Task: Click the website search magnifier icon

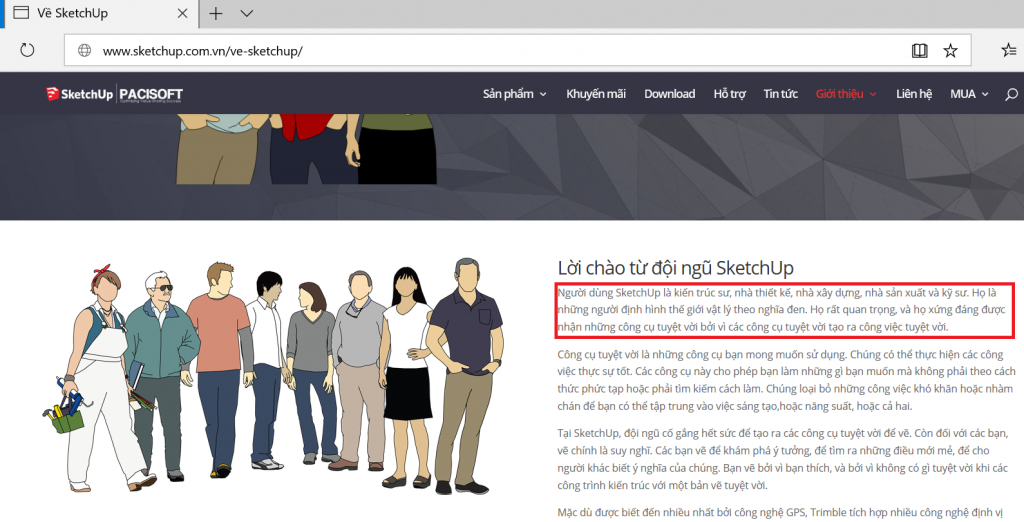Action: point(1011,94)
